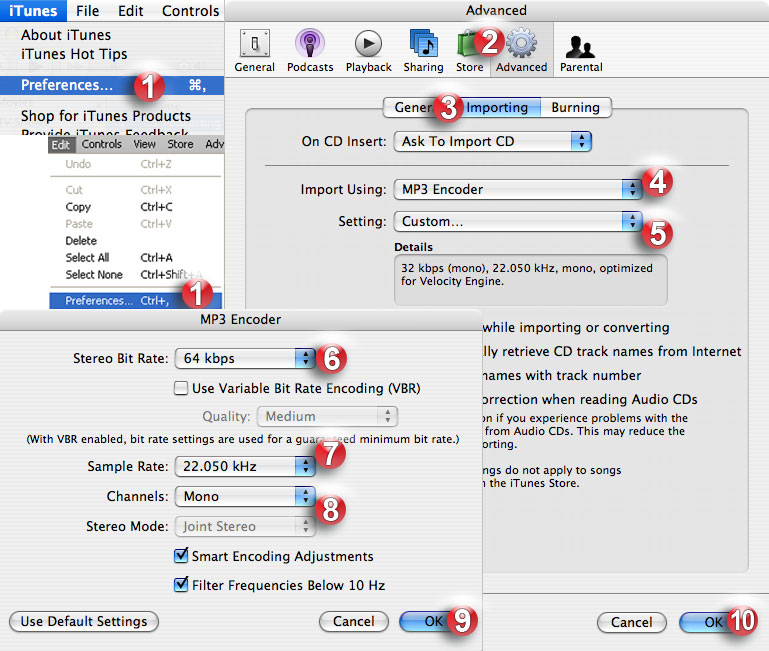Open the Import Using MP3 Encoder dropdown
769x651 pixels.
point(517,189)
